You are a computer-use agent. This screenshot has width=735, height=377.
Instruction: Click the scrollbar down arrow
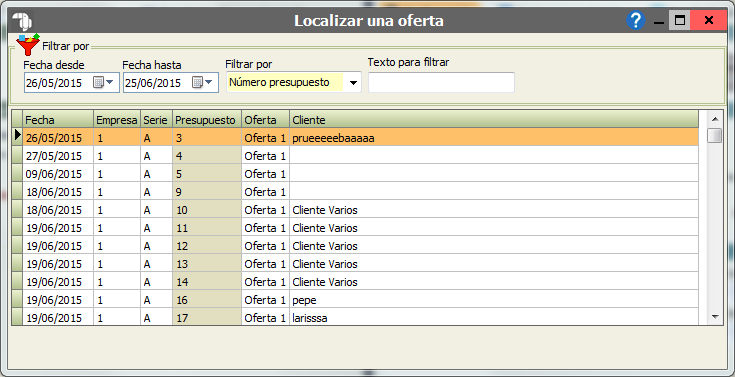[715, 317]
